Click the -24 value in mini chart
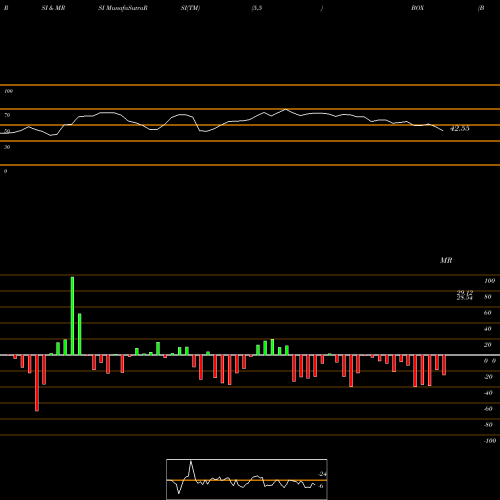500x500 pixels. point(322,474)
